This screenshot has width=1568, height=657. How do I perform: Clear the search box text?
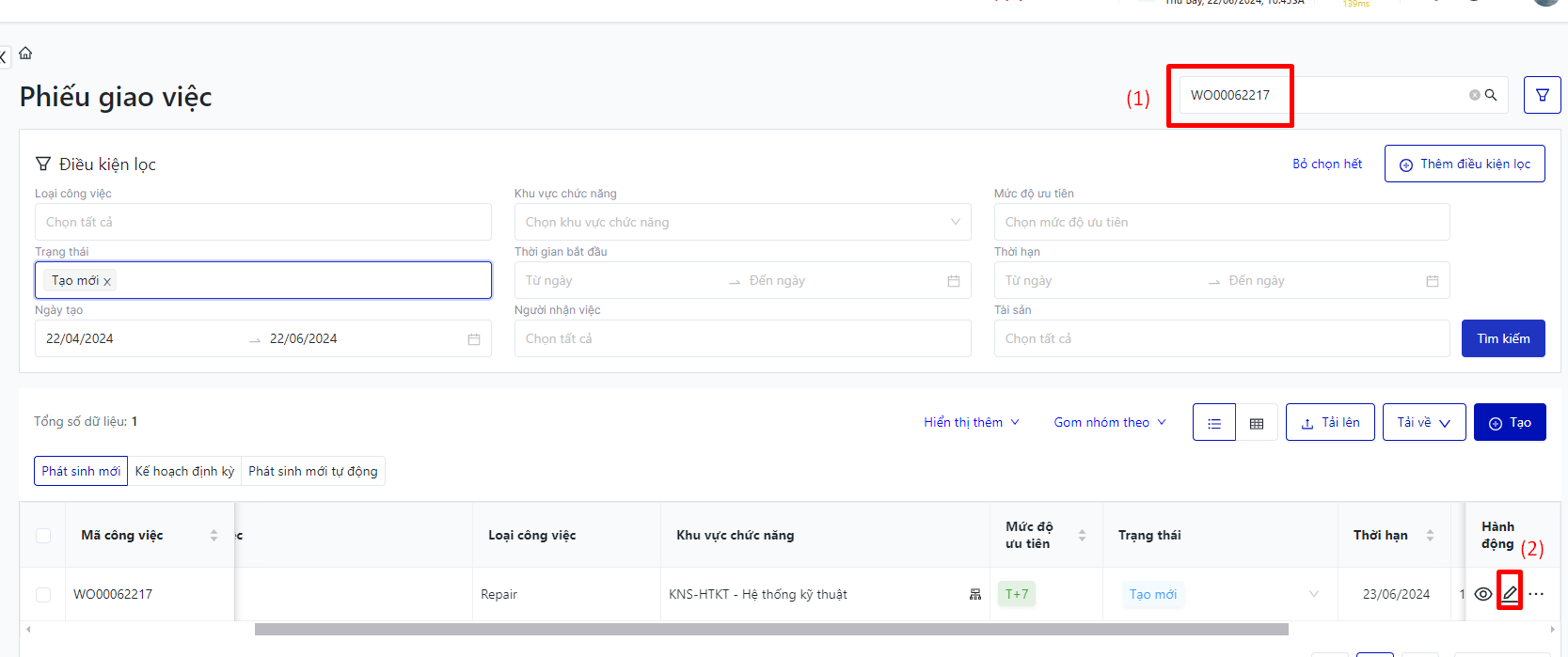point(1474,95)
